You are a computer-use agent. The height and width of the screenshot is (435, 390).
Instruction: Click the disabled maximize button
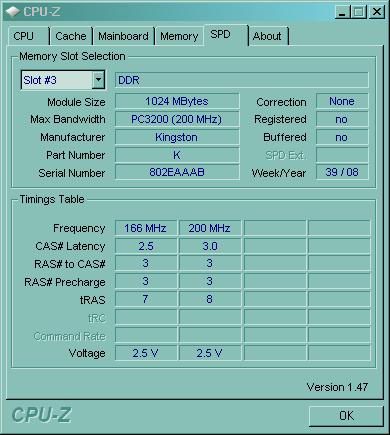tap(359, 12)
